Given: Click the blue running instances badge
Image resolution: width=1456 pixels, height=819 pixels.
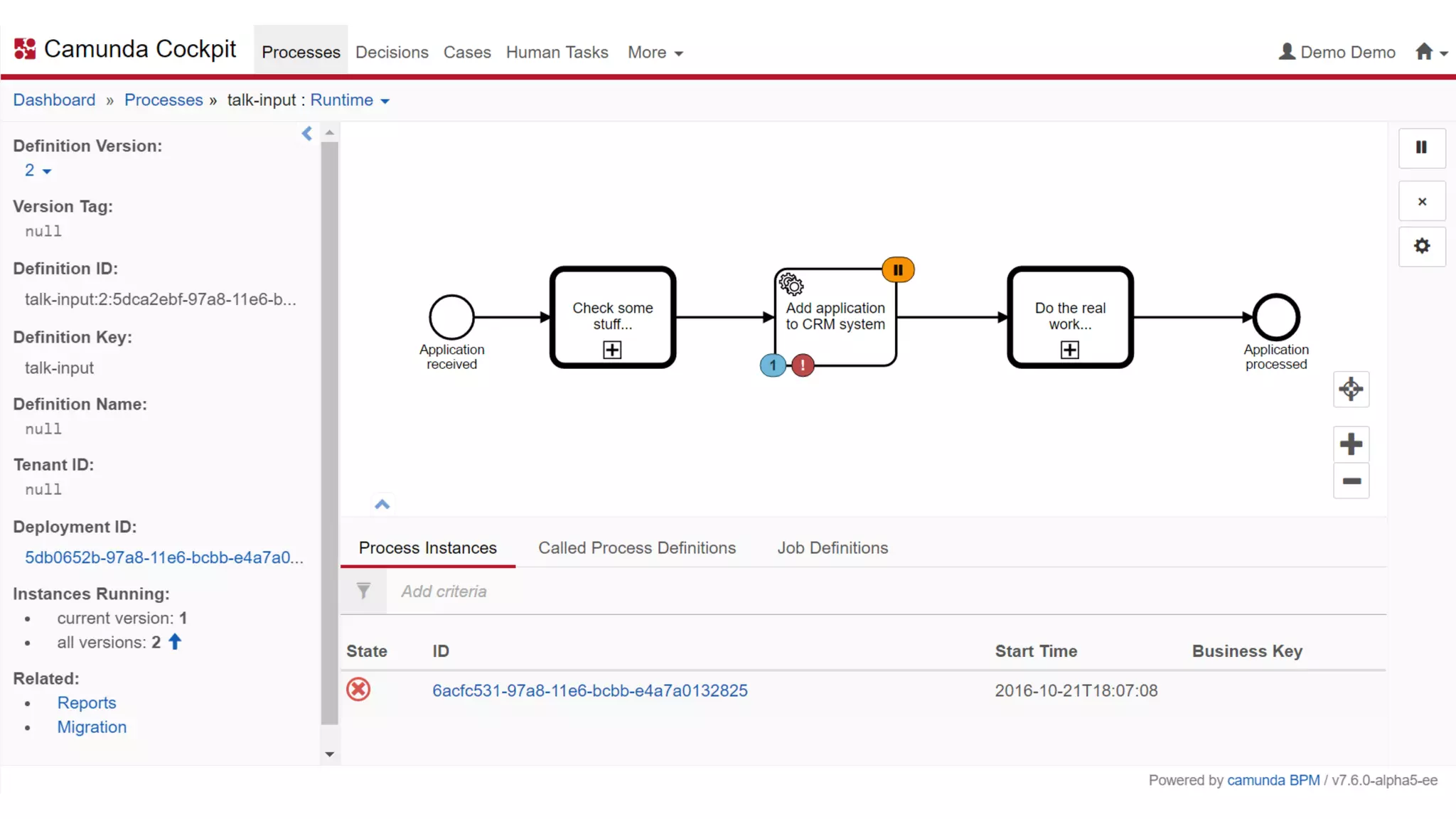Looking at the screenshot, I should 773,365.
